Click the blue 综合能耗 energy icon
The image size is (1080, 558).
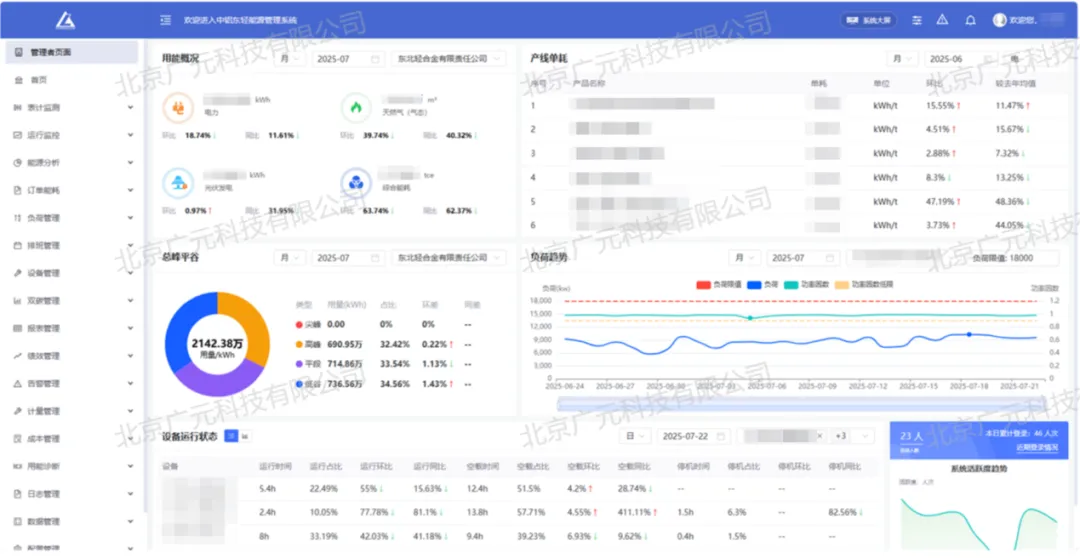[x=355, y=182]
